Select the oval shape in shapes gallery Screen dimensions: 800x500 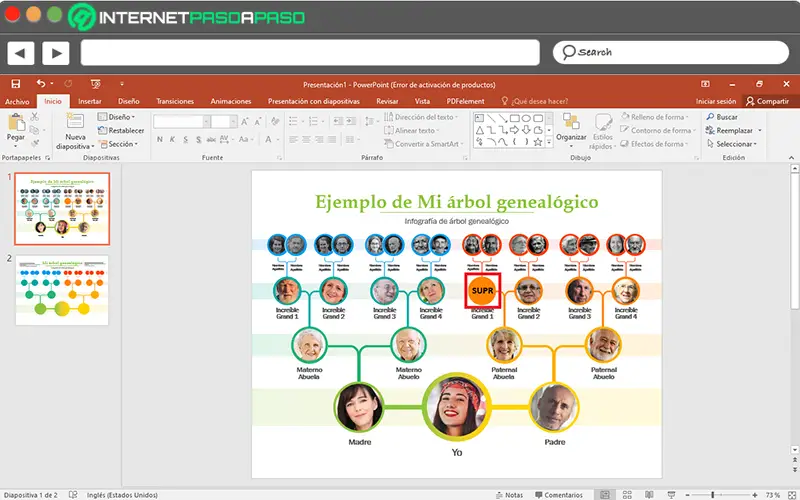pos(526,118)
